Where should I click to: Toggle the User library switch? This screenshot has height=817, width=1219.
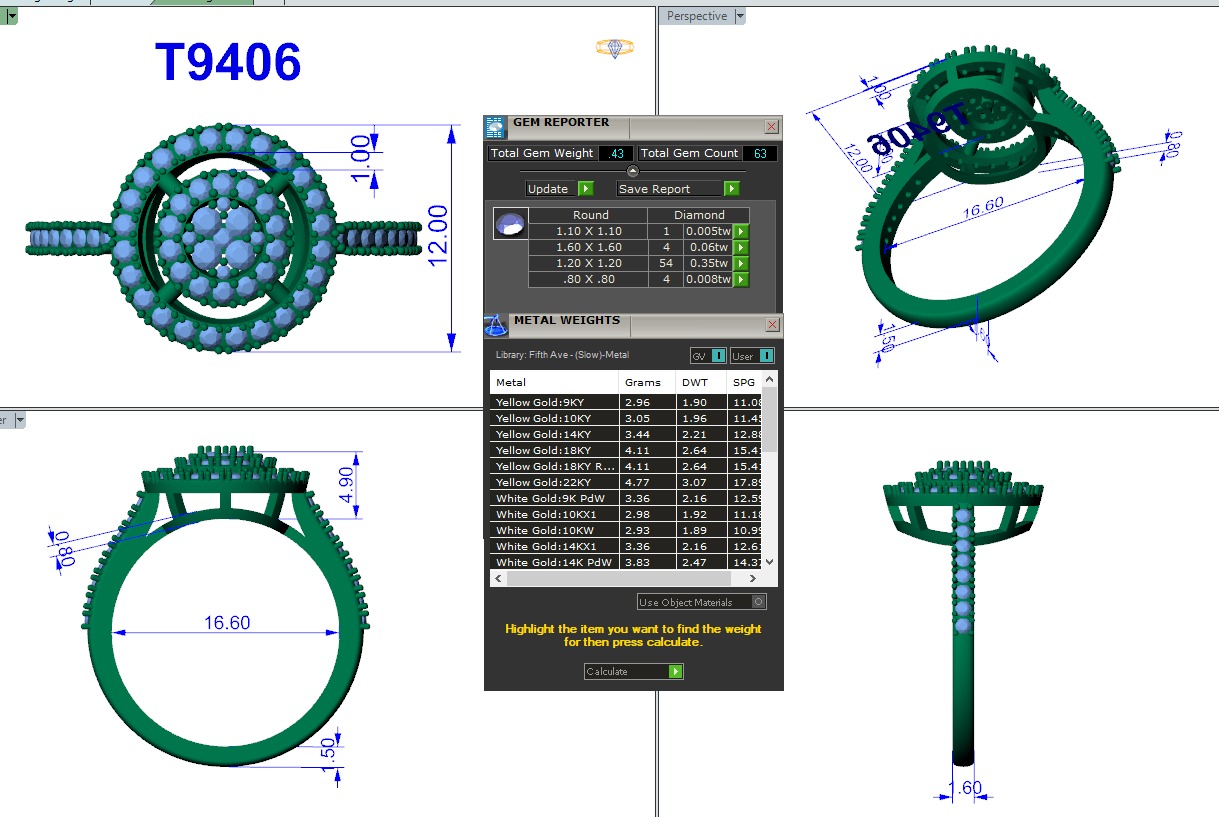click(x=752, y=356)
